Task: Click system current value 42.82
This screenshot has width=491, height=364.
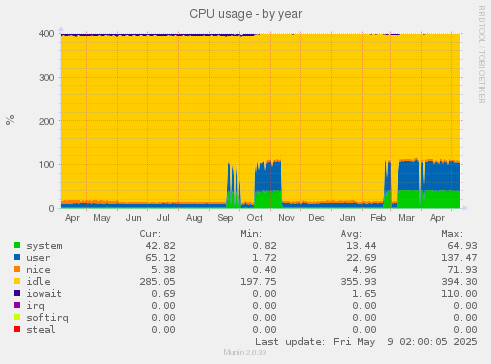Action: pyautogui.click(x=160, y=246)
